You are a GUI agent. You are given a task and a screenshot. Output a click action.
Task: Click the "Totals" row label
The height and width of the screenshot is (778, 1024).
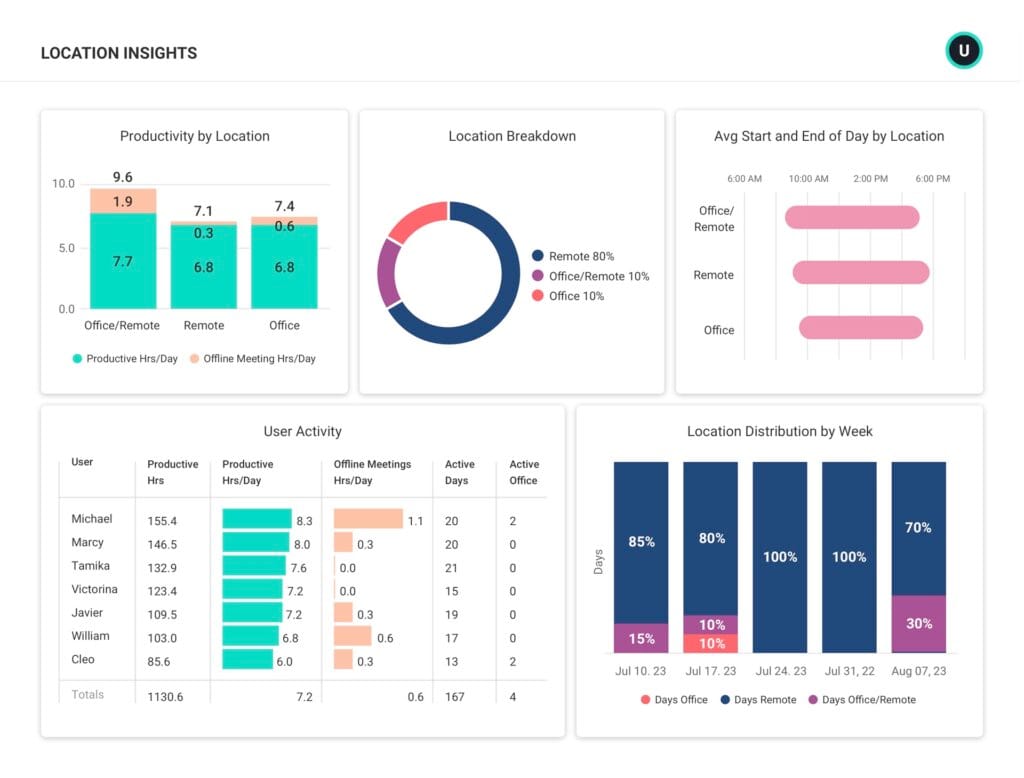(x=88, y=694)
